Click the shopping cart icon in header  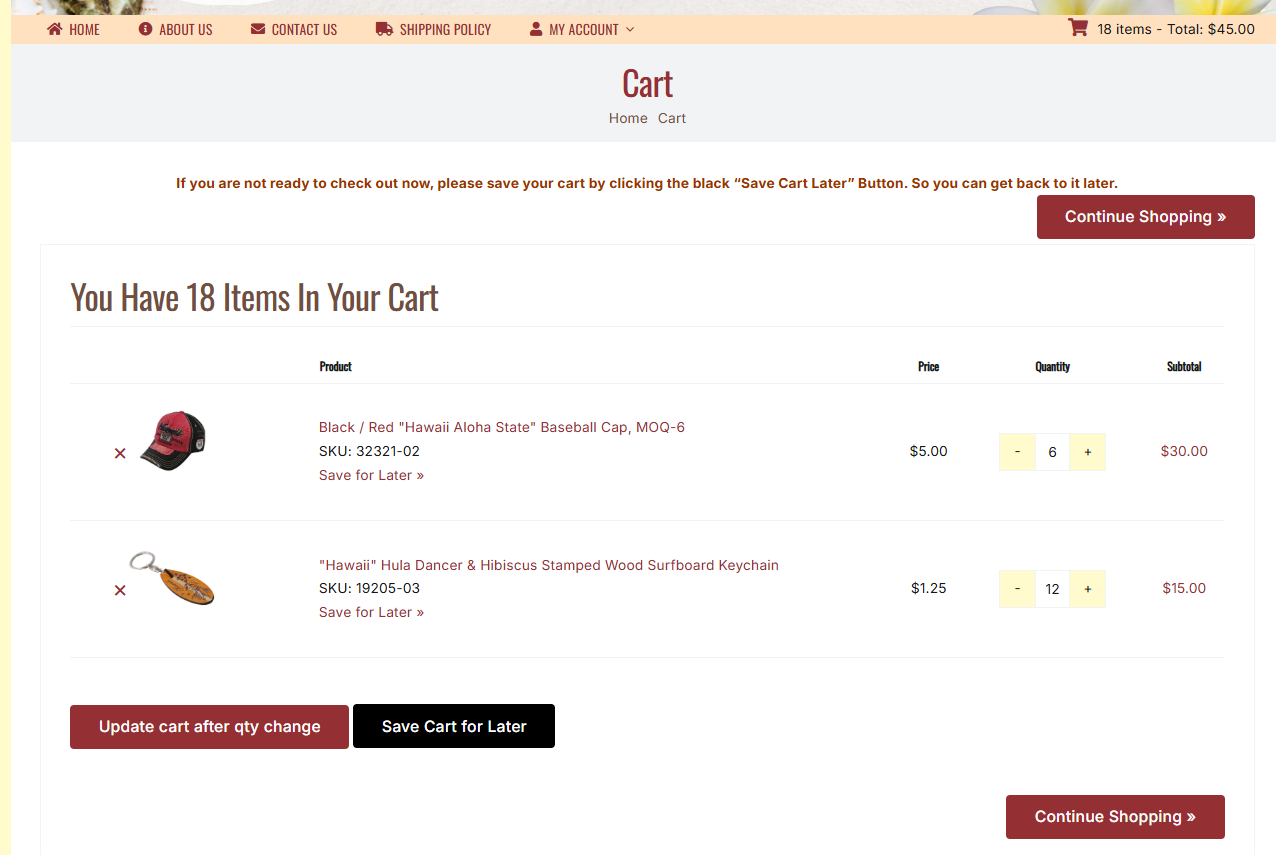point(1077,28)
